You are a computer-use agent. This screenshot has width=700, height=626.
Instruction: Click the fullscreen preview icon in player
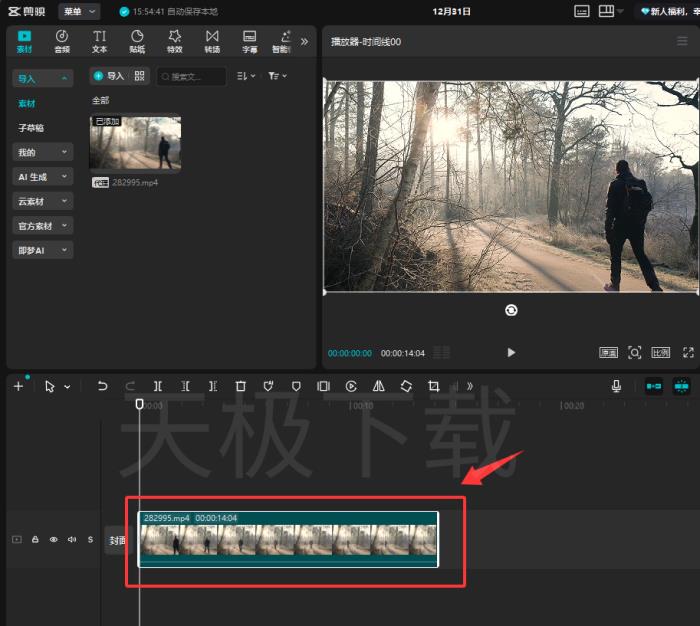click(x=688, y=352)
